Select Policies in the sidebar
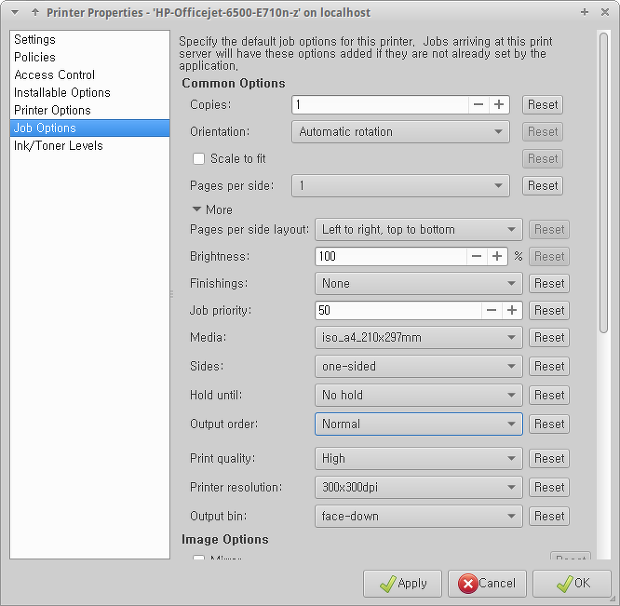Screen dimensions: 620x606 [x=89, y=57]
